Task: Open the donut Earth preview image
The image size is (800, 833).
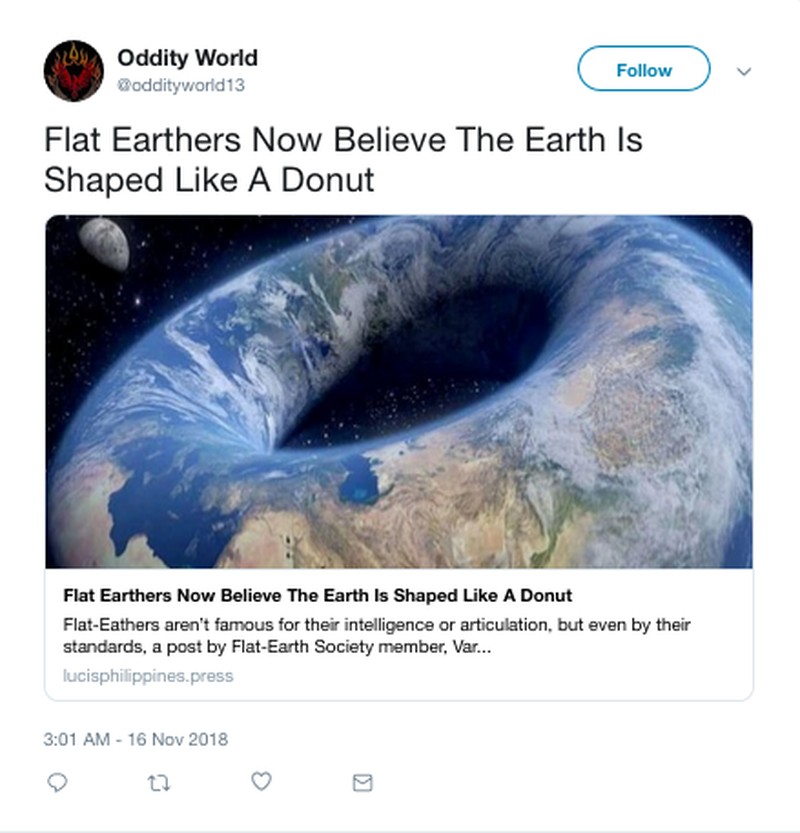Action: click(x=398, y=391)
